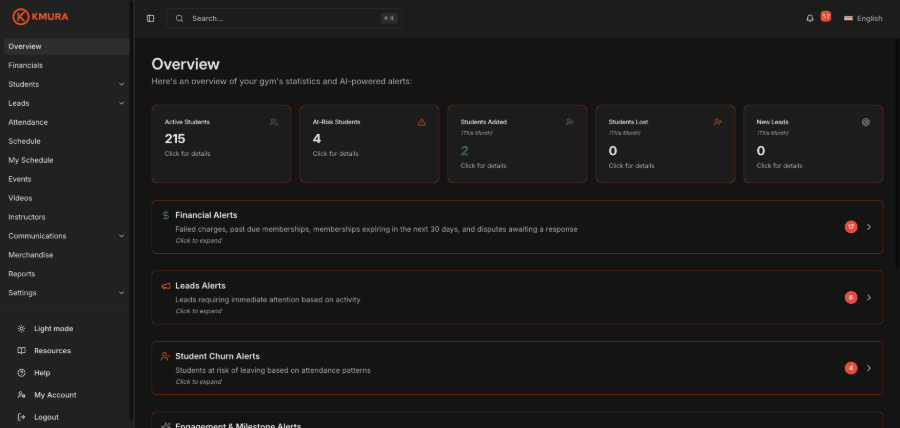The width and height of the screenshot is (900, 428).
Task: Click the Students Added user-plus icon
Action: pos(569,122)
